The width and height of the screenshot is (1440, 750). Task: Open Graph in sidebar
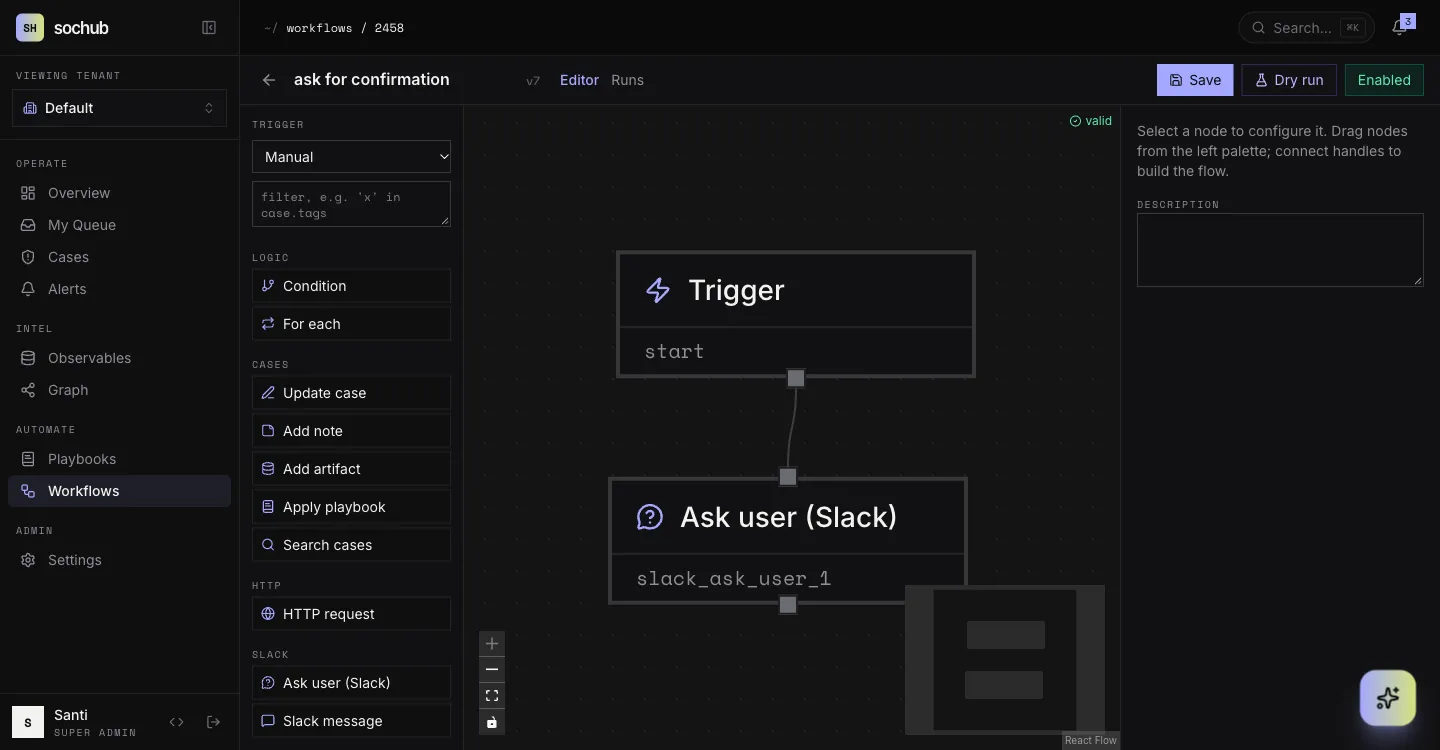pos(119,390)
